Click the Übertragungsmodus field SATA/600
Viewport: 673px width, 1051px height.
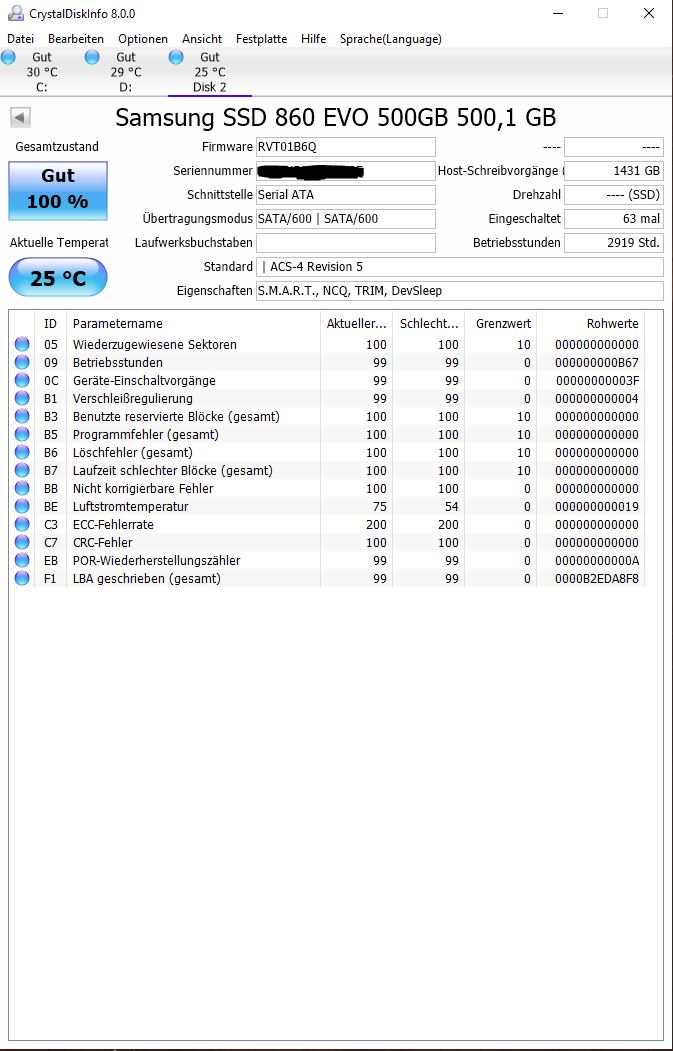tap(346, 219)
